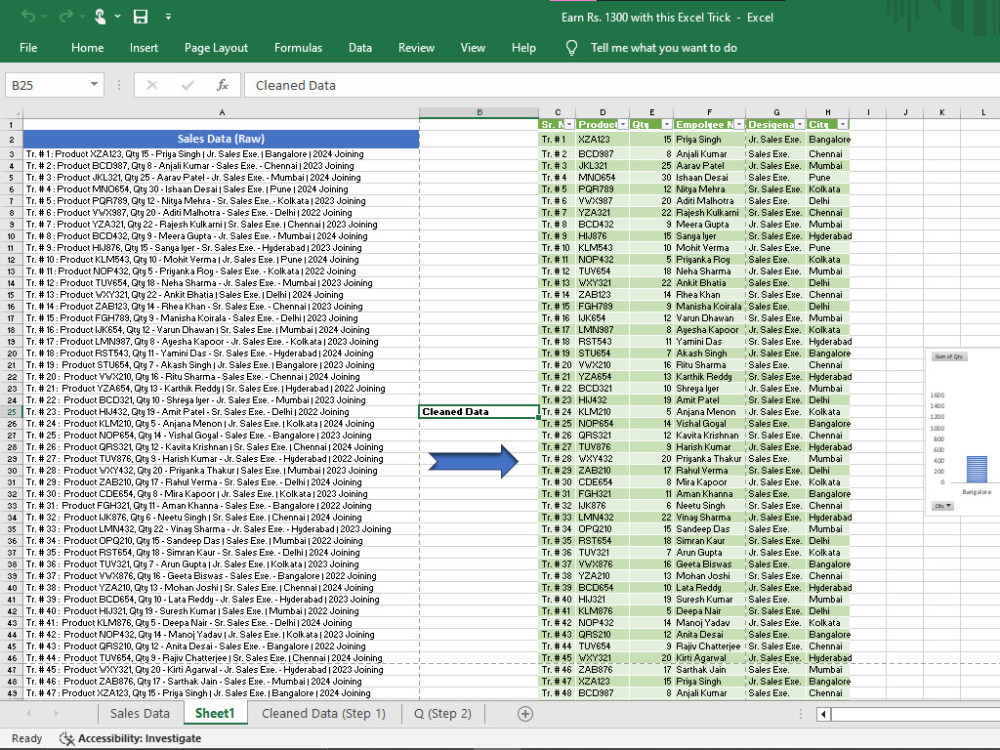This screenshot has width=1000, height=750.
Task: Click the previous sheet navigation arrow
Action: click(29, 713)
